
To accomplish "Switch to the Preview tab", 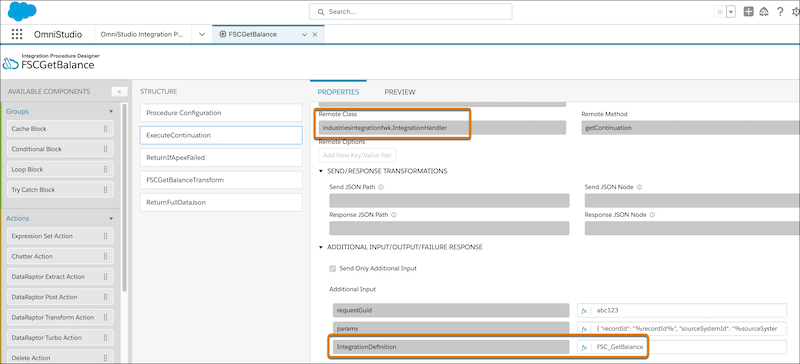I will coord(400,92).
